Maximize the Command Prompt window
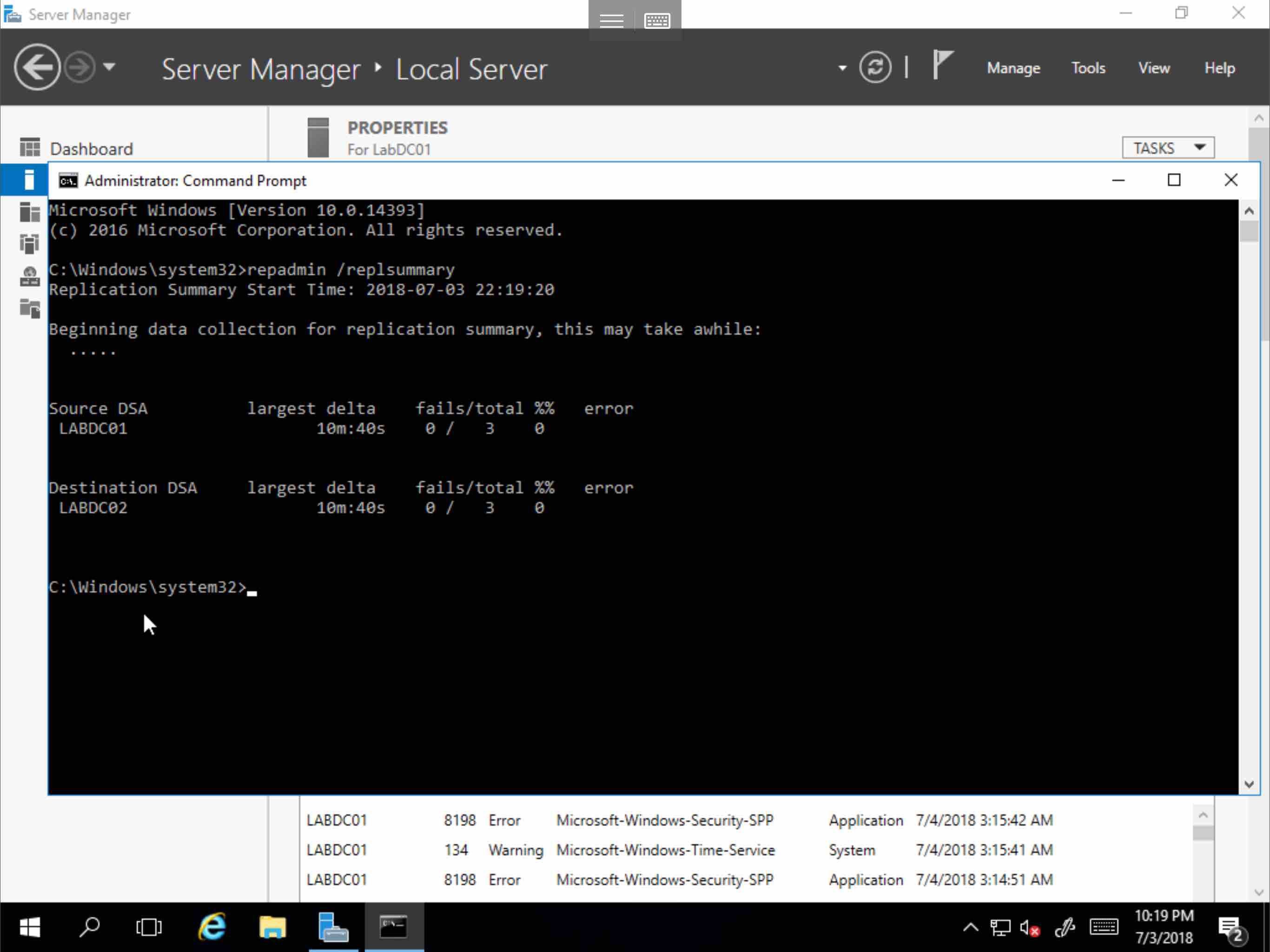The image size is (1270, 952). click(x=1174, y=180)
